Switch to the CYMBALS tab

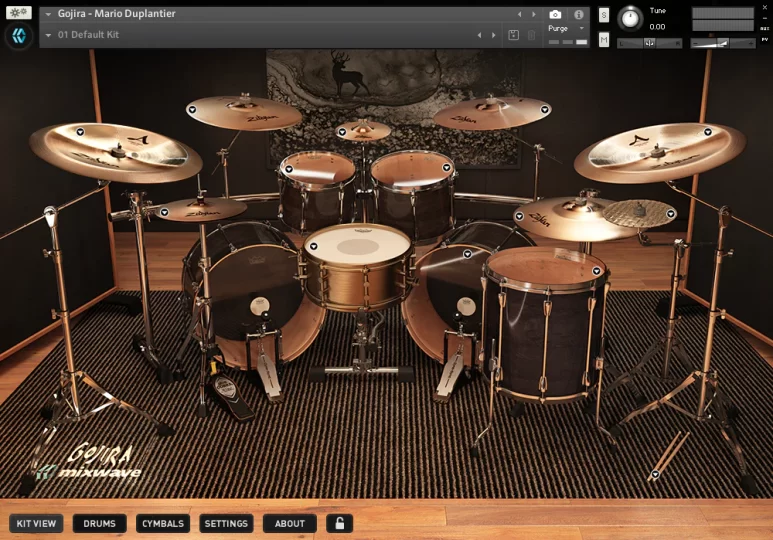(163, 523)
